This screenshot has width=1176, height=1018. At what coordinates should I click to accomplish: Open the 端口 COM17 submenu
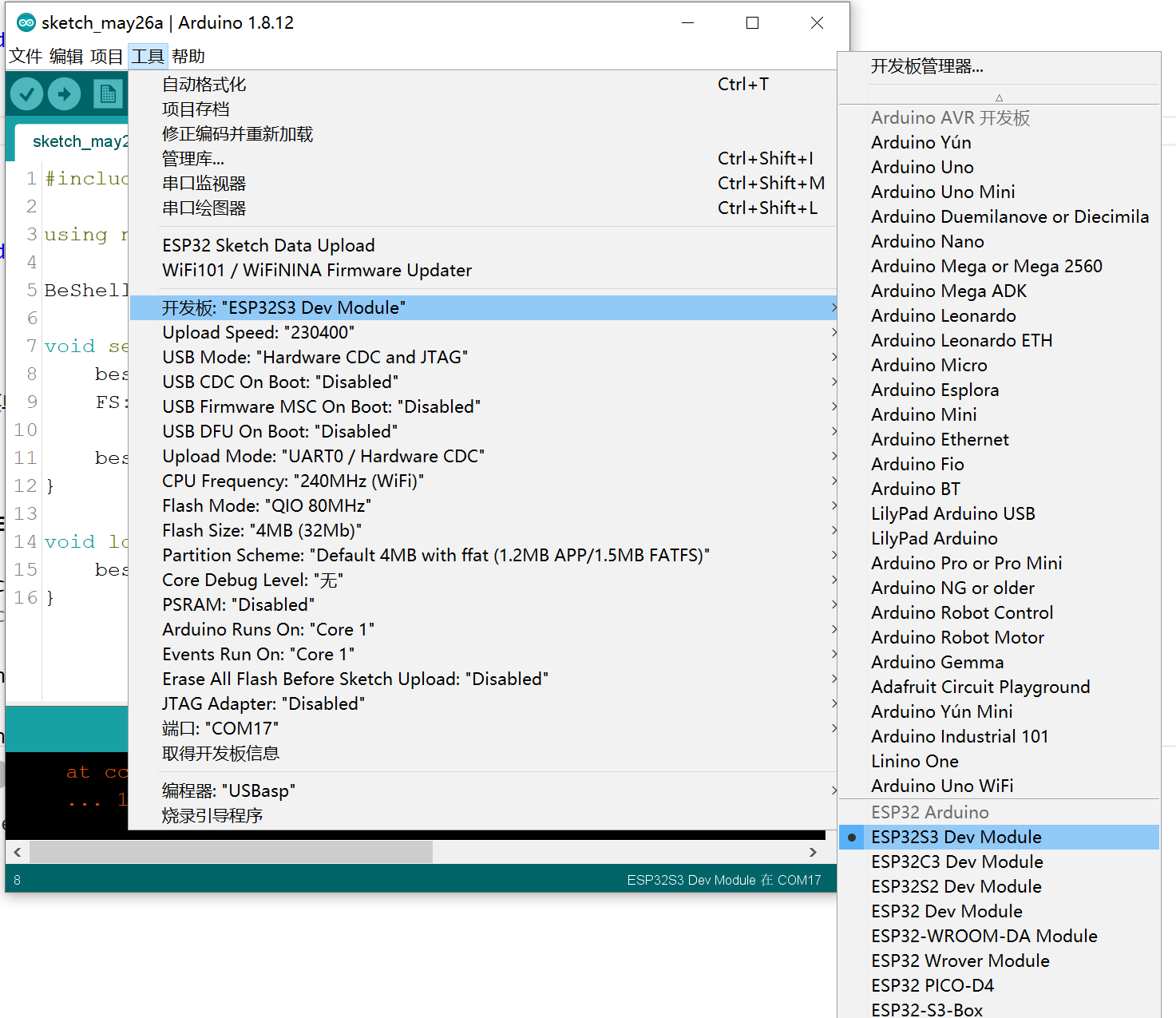[483, 729]
